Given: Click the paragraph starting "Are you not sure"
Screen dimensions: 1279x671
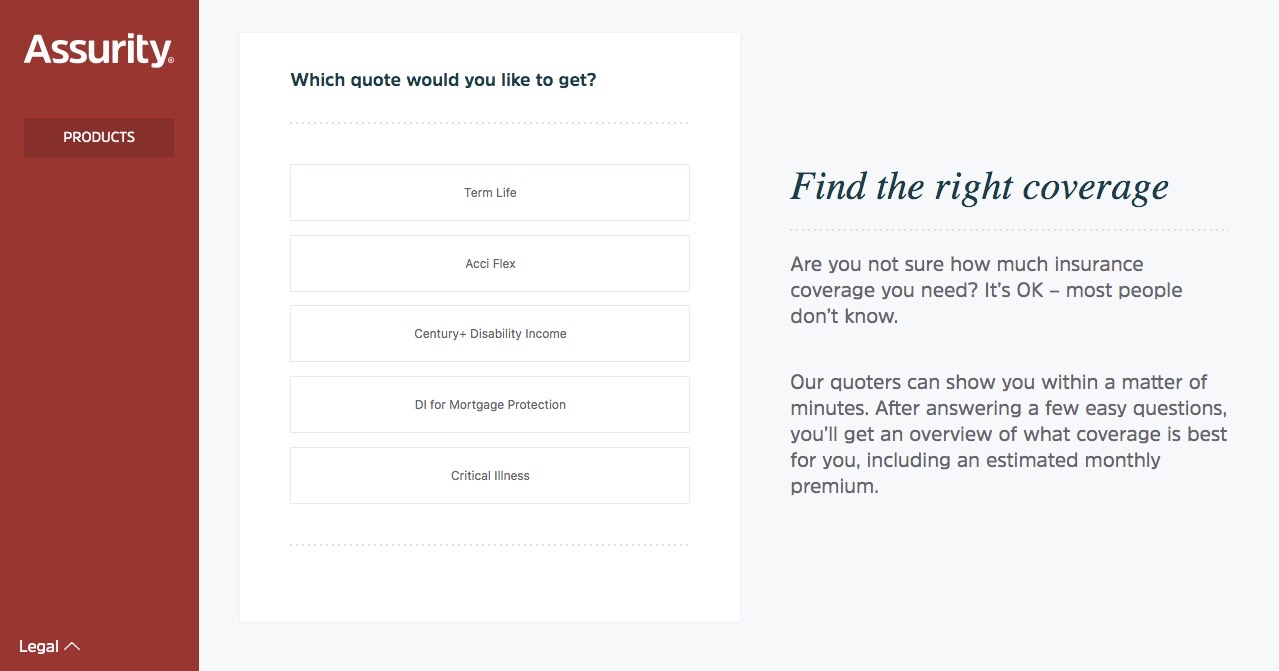Looking at the screenshot, I should 986,290.
